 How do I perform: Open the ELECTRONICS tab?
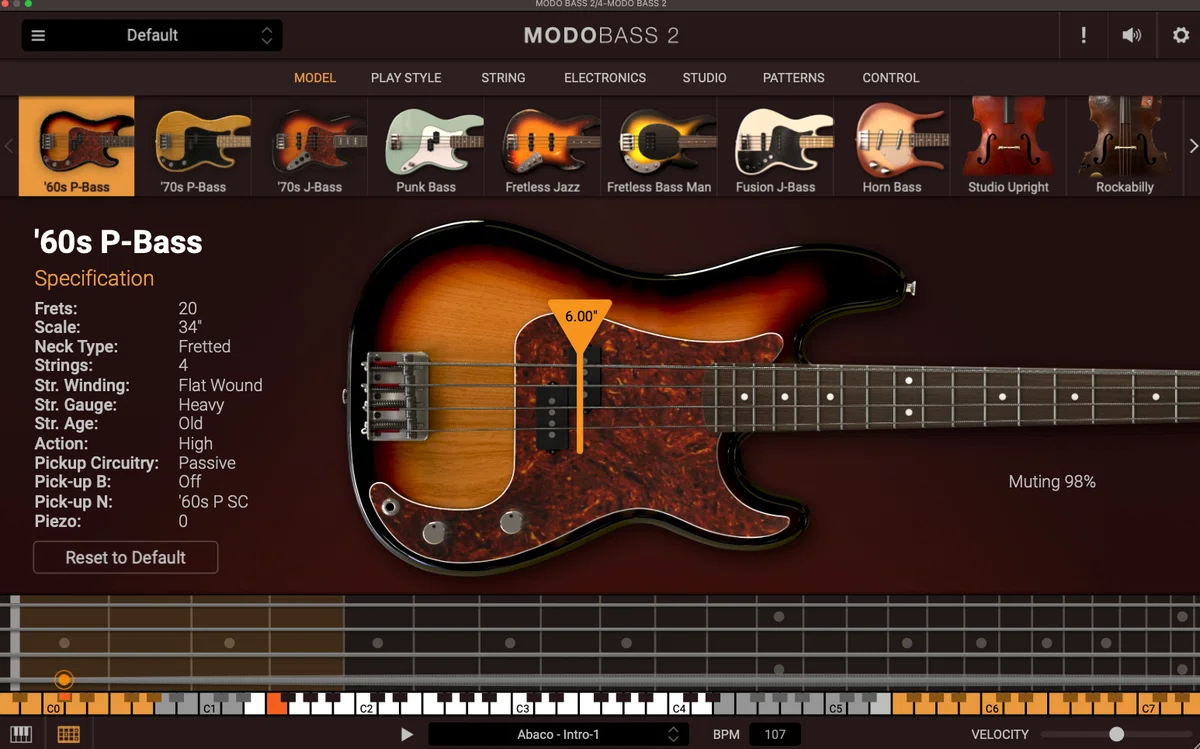coord(605,78)
